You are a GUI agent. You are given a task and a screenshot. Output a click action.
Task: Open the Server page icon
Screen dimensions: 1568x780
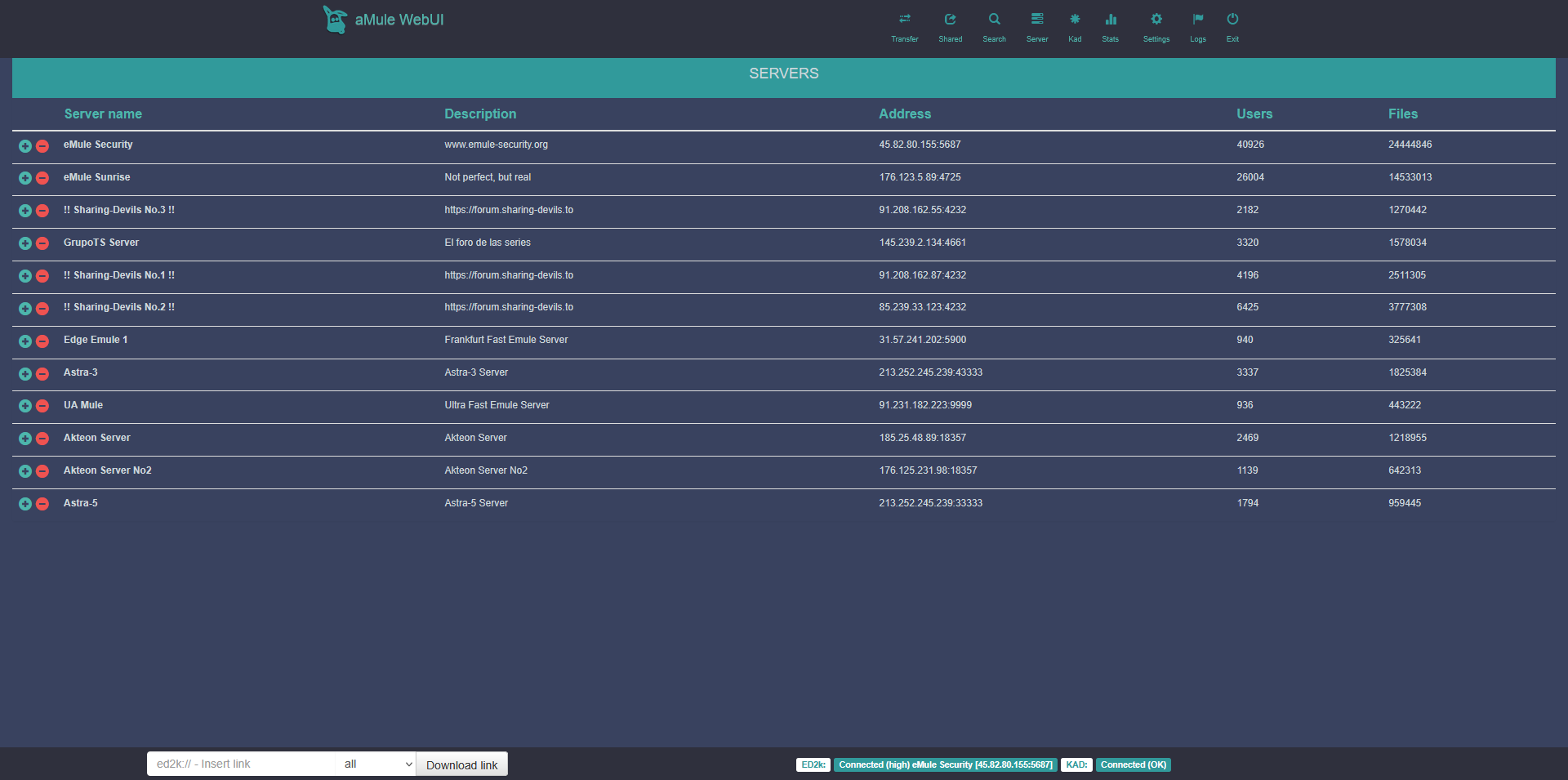(x=1037, y=20)
